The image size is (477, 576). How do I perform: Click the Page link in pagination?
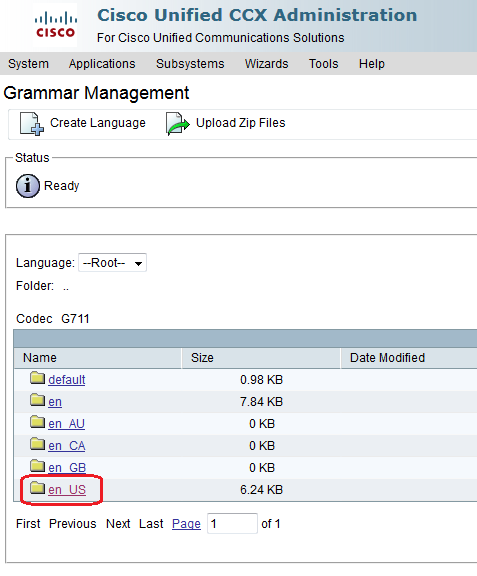[186, 523]
